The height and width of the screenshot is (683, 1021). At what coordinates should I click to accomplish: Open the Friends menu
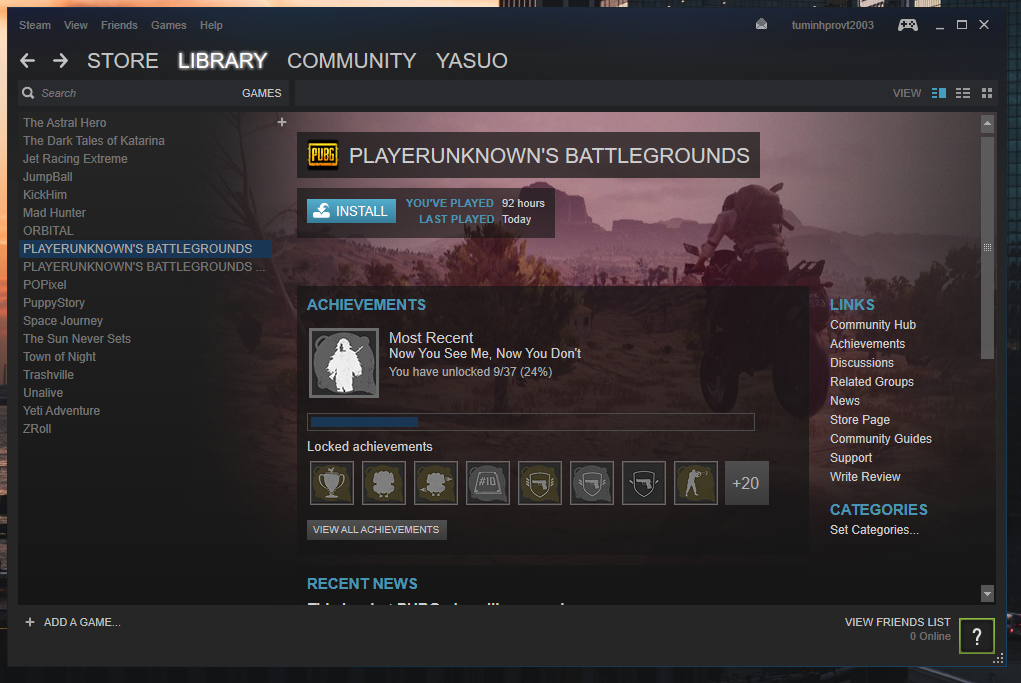119,25
